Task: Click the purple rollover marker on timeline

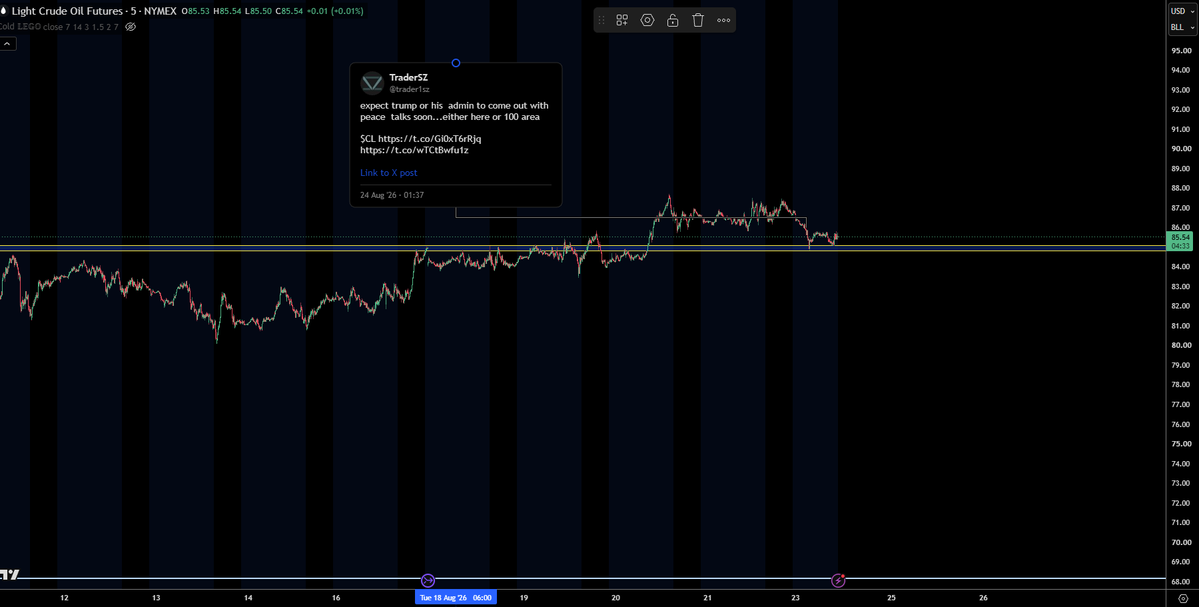Action: (428, 580)
